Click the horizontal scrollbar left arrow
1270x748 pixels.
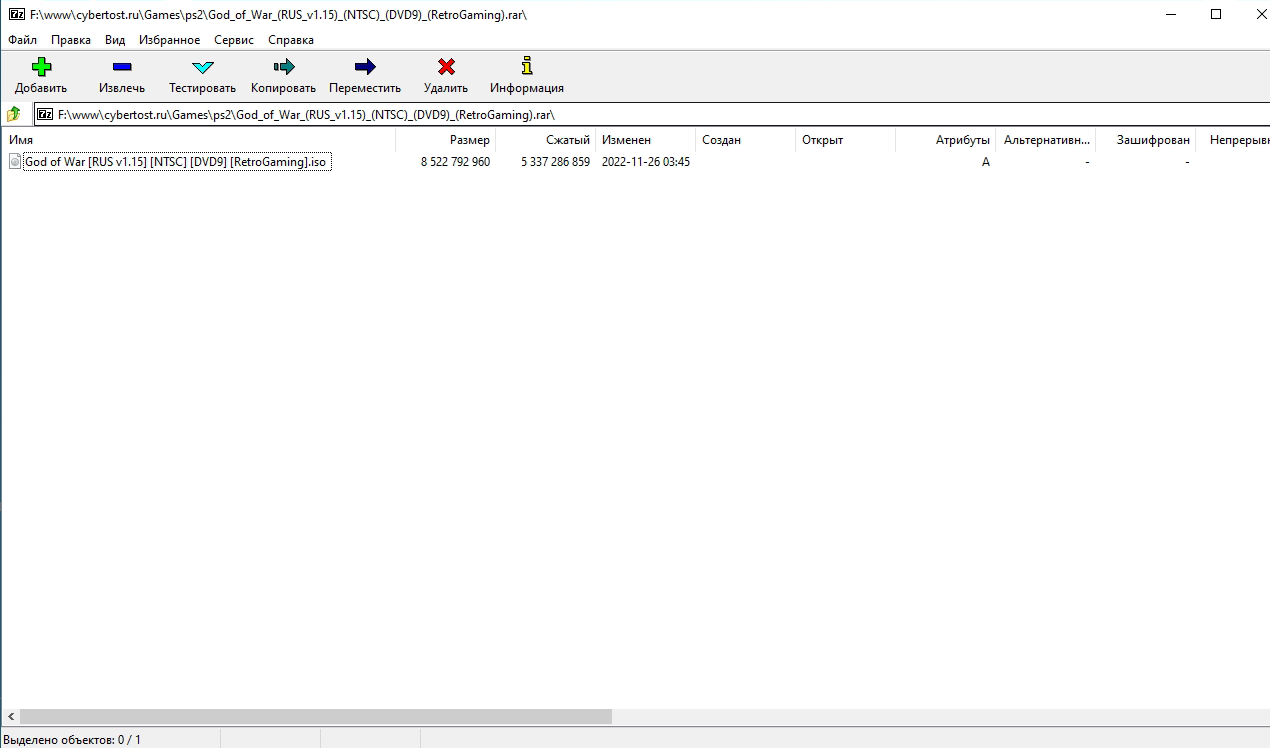click(x=11, y=717)
